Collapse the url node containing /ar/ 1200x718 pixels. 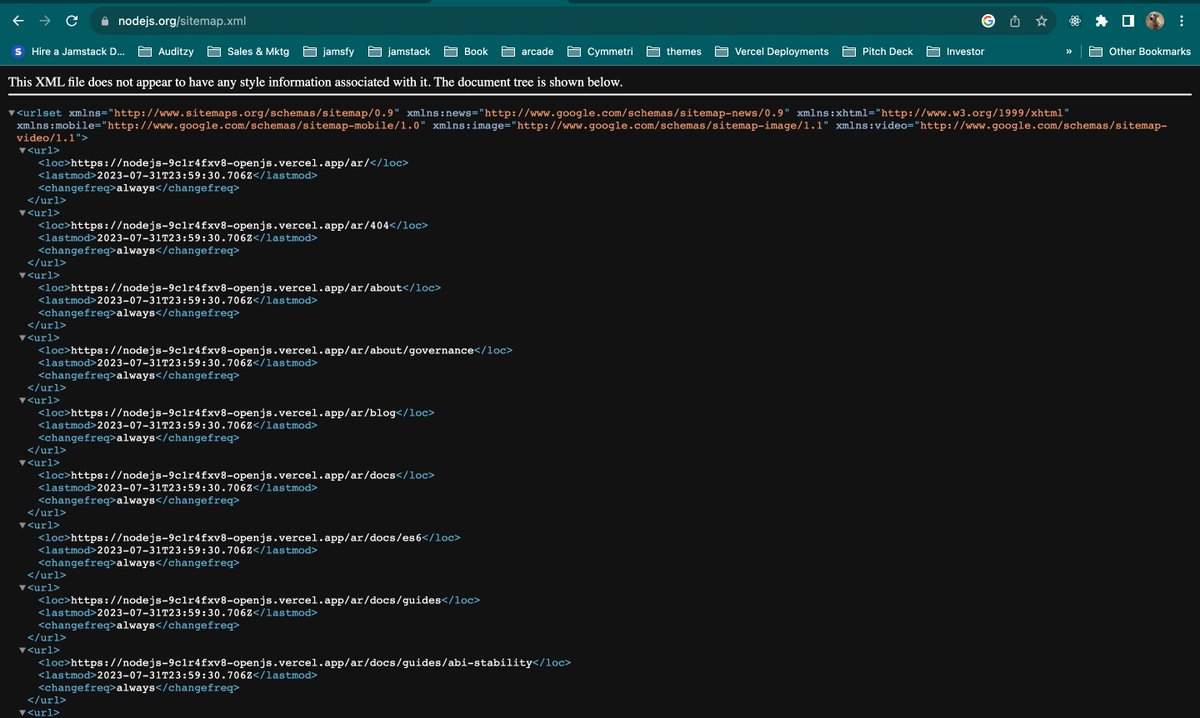[23, 150]
